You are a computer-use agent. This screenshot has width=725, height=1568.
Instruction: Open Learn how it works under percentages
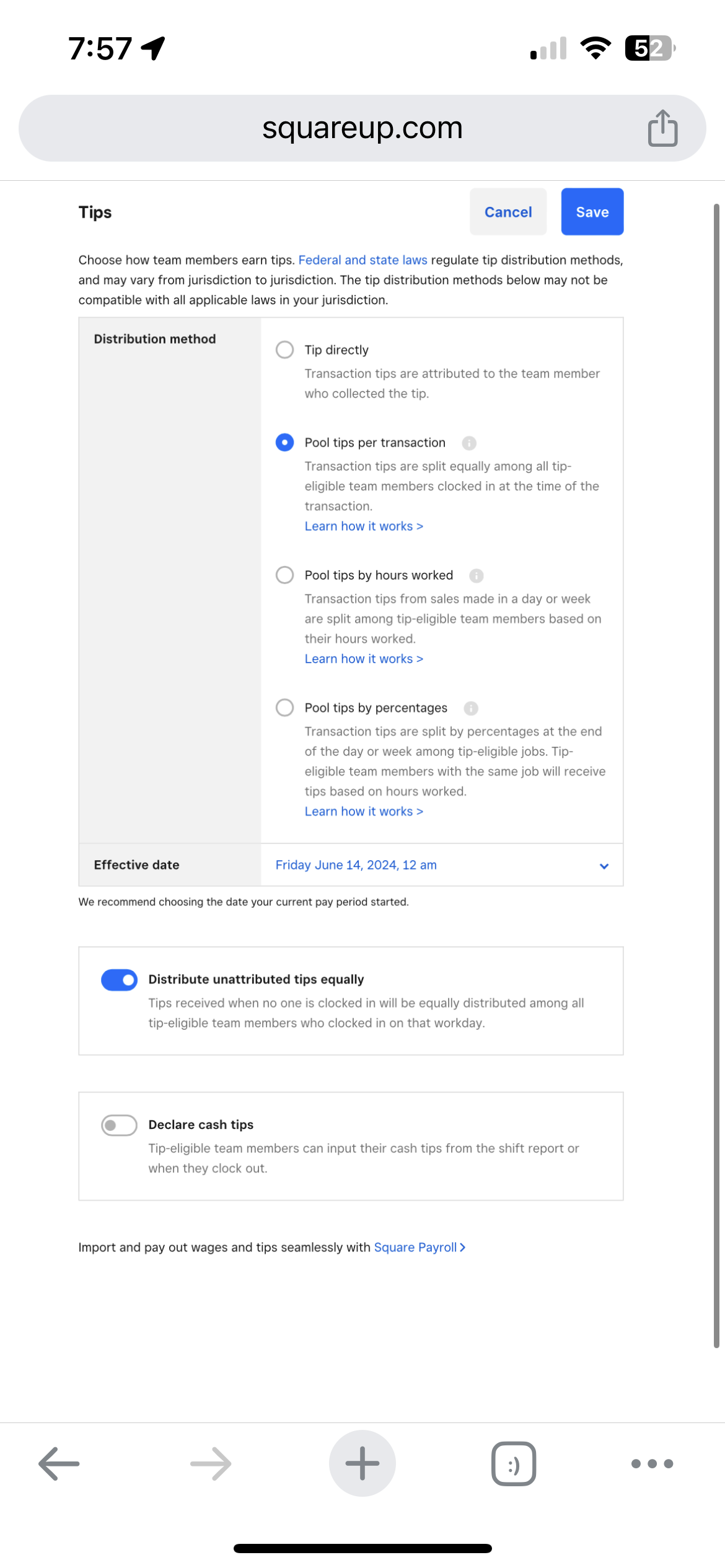point(364,811)
